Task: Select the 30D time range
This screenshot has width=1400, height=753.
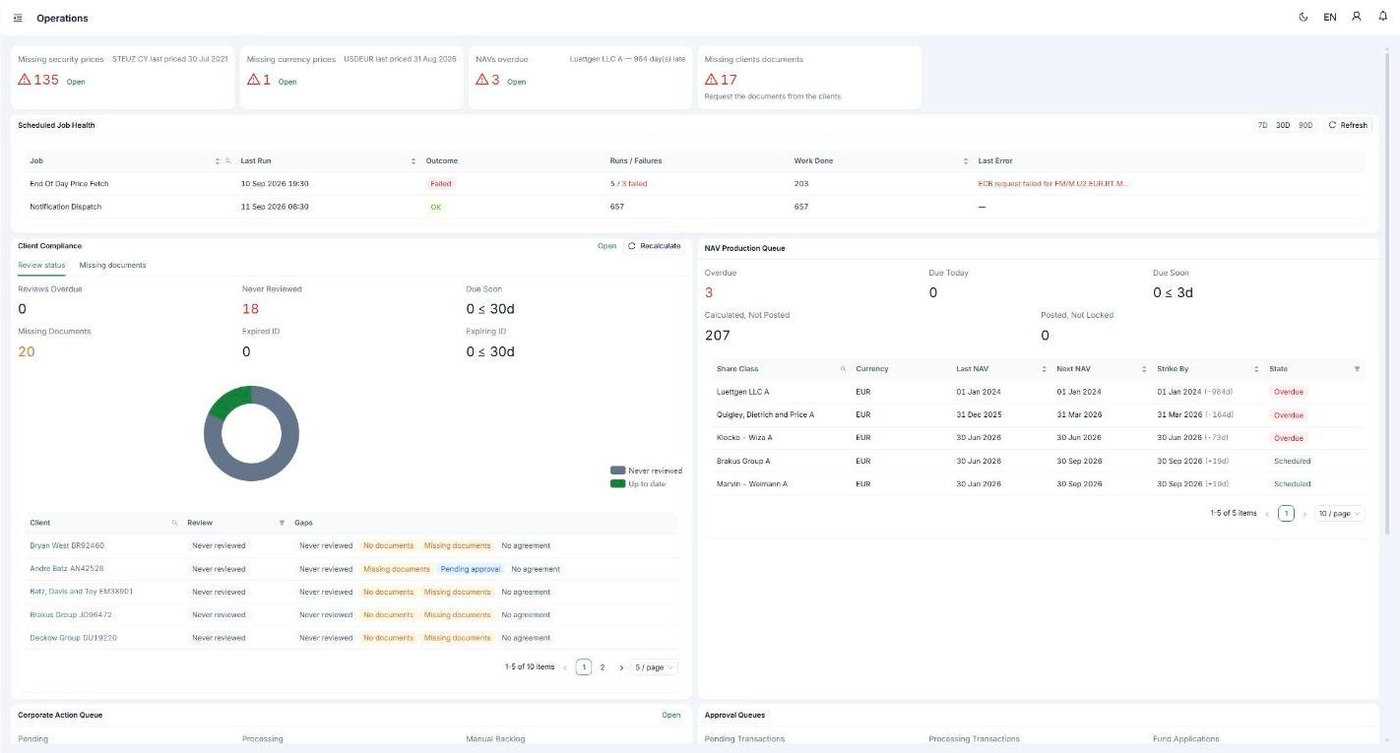Action: [x=1283, y=125]
